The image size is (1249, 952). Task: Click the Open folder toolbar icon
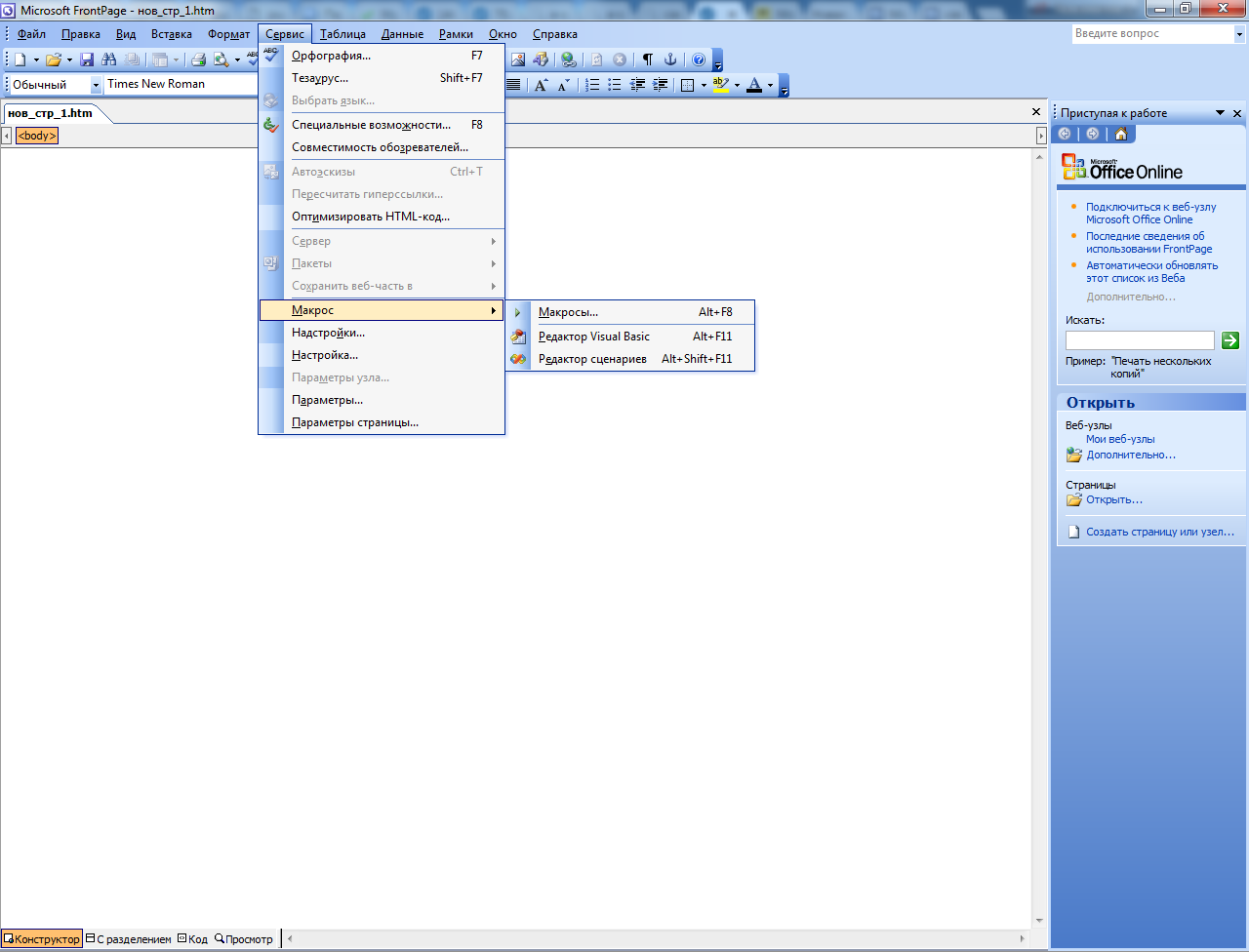point(55,59)
